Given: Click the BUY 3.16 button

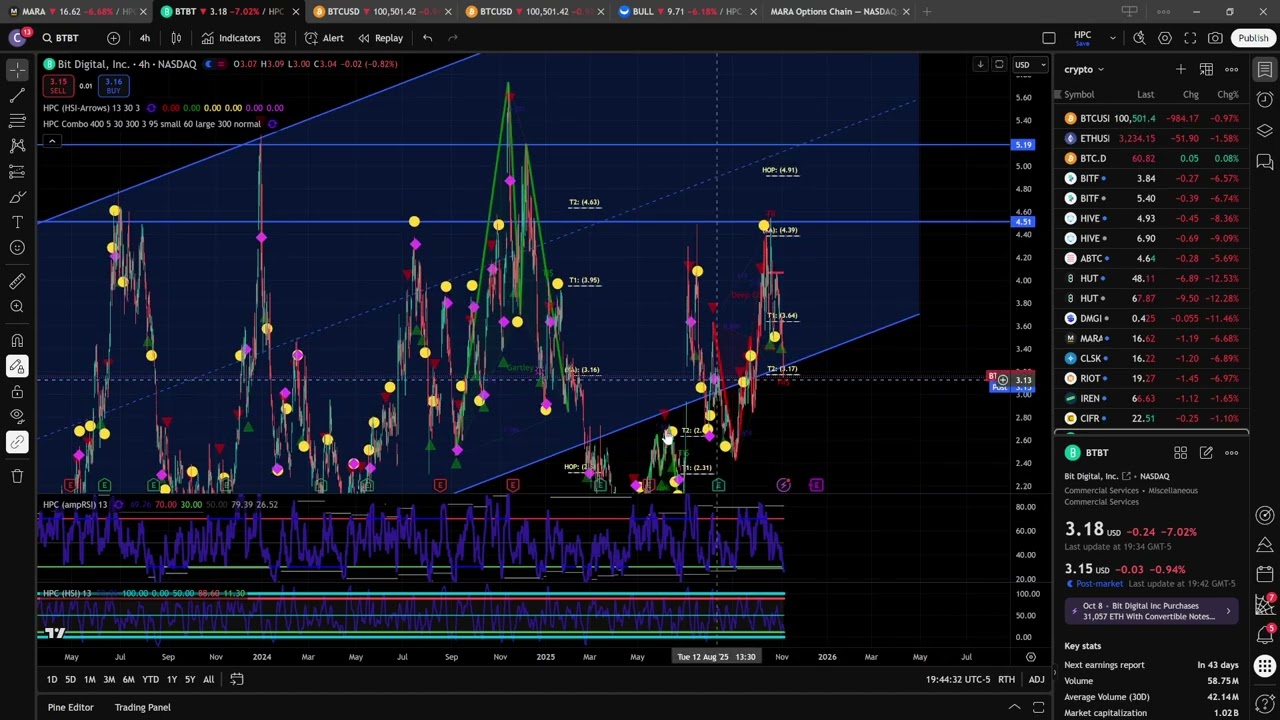Looking at the screenshot, I should [113, 86].
